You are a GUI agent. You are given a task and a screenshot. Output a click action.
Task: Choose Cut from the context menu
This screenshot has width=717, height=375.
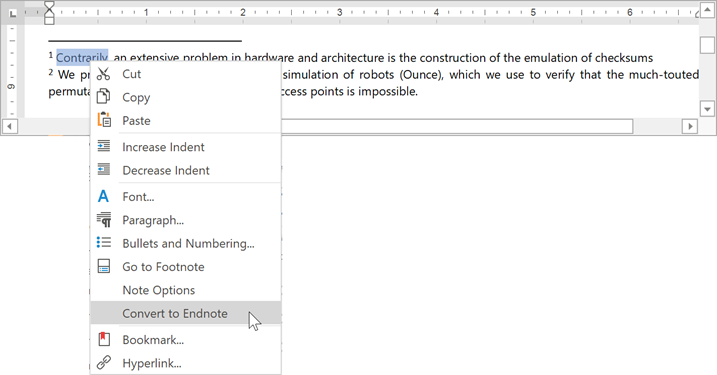[x=186, y=74]
